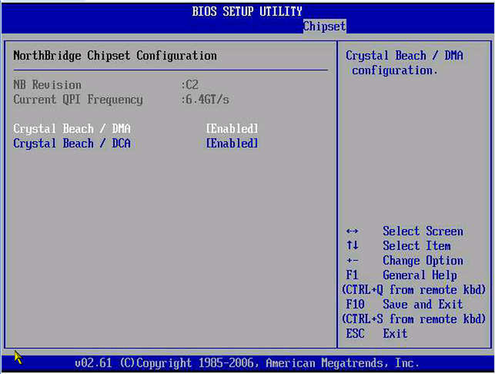Click the Save and Exit text
The height and width of the screenshot is (374, 495).
(x=423, y=304)
